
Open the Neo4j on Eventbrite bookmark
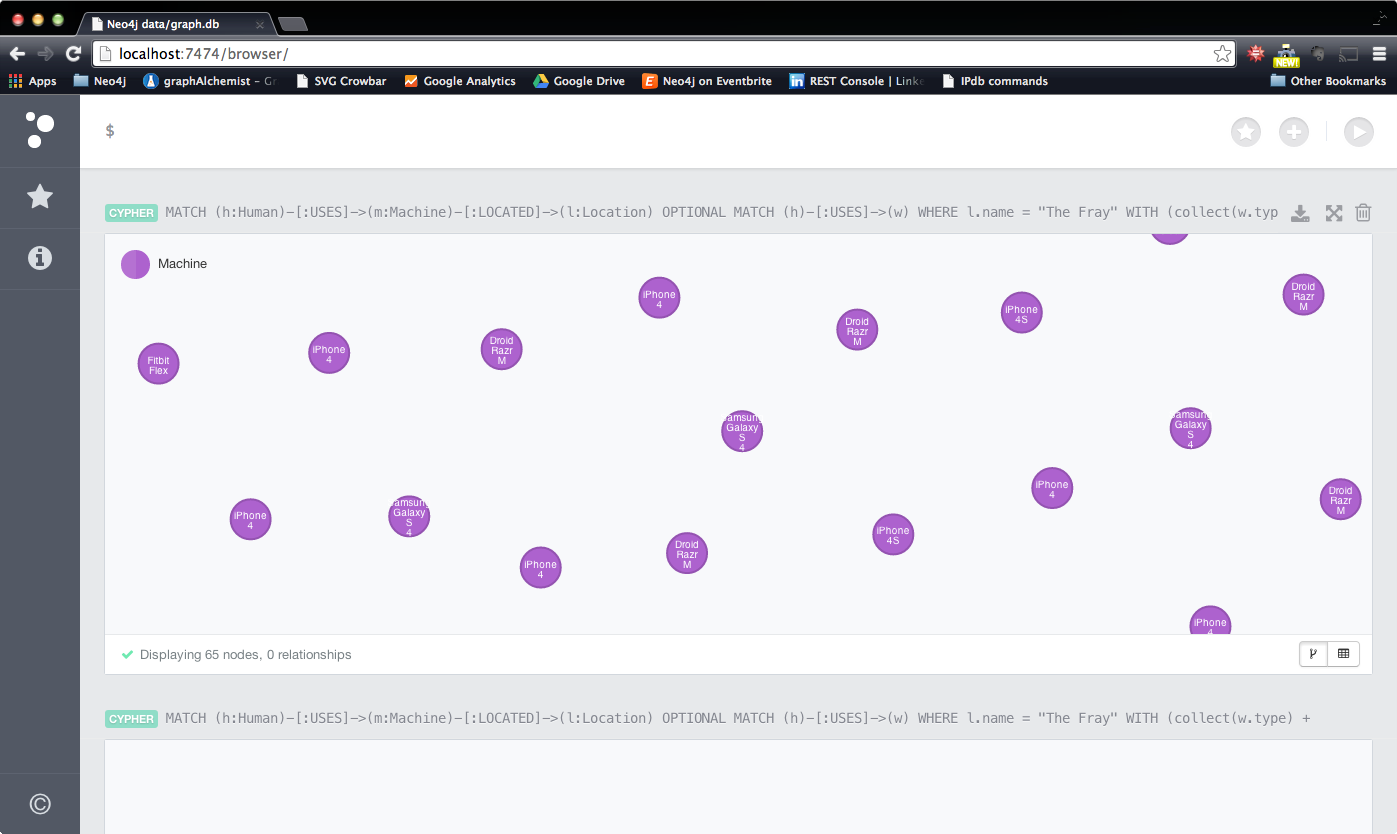pyautogui.click(x=707, y=81)
